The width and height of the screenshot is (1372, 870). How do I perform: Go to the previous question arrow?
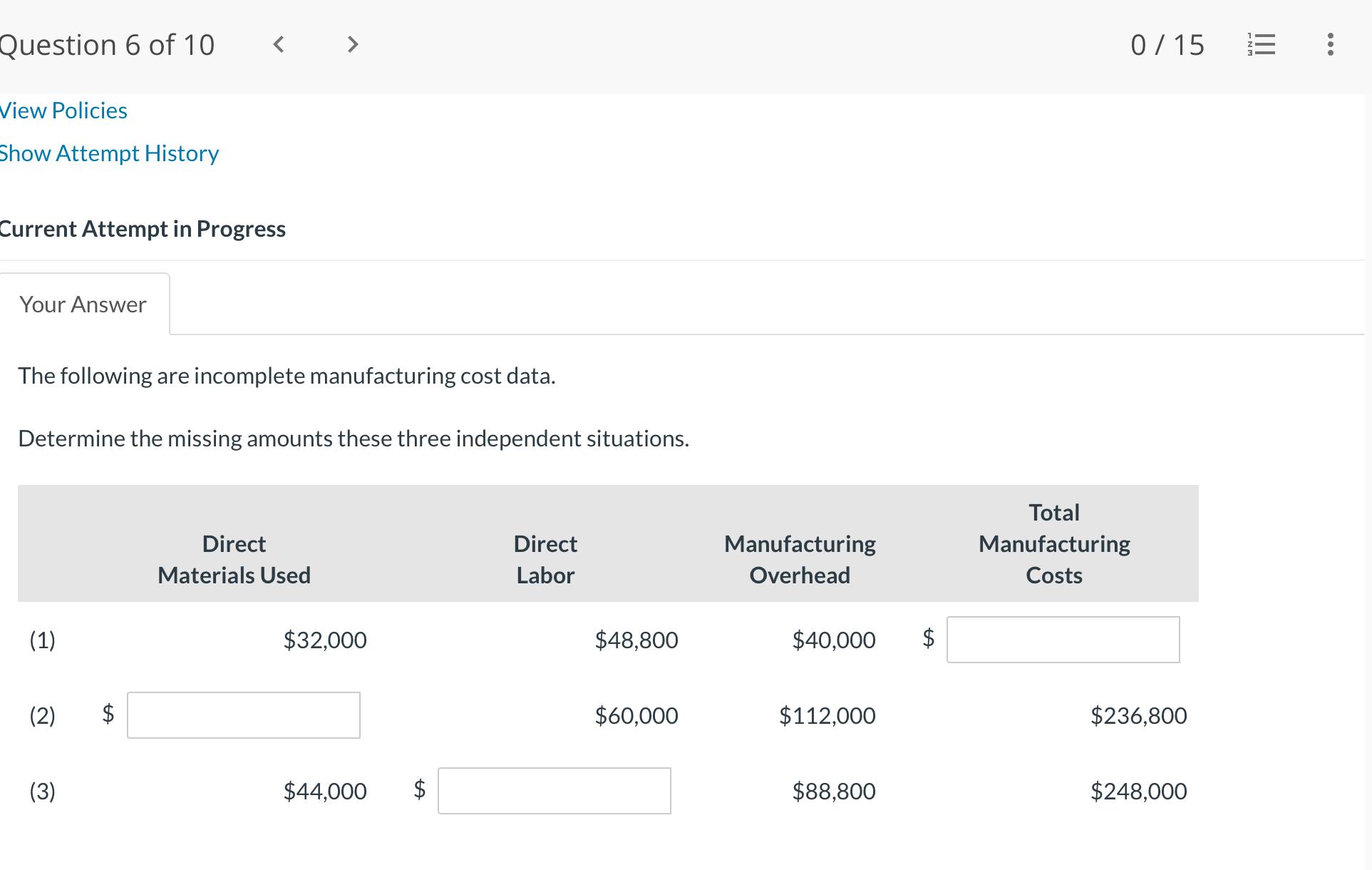(279, 45)
